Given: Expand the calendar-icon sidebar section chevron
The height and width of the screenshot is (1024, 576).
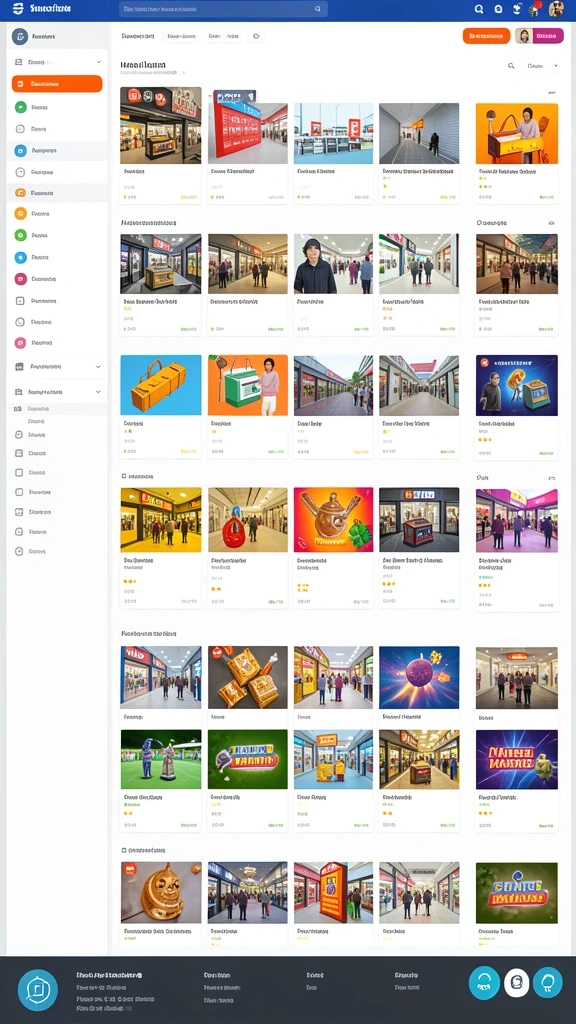Looking at the screenshot, I should (x=99, y=367).
